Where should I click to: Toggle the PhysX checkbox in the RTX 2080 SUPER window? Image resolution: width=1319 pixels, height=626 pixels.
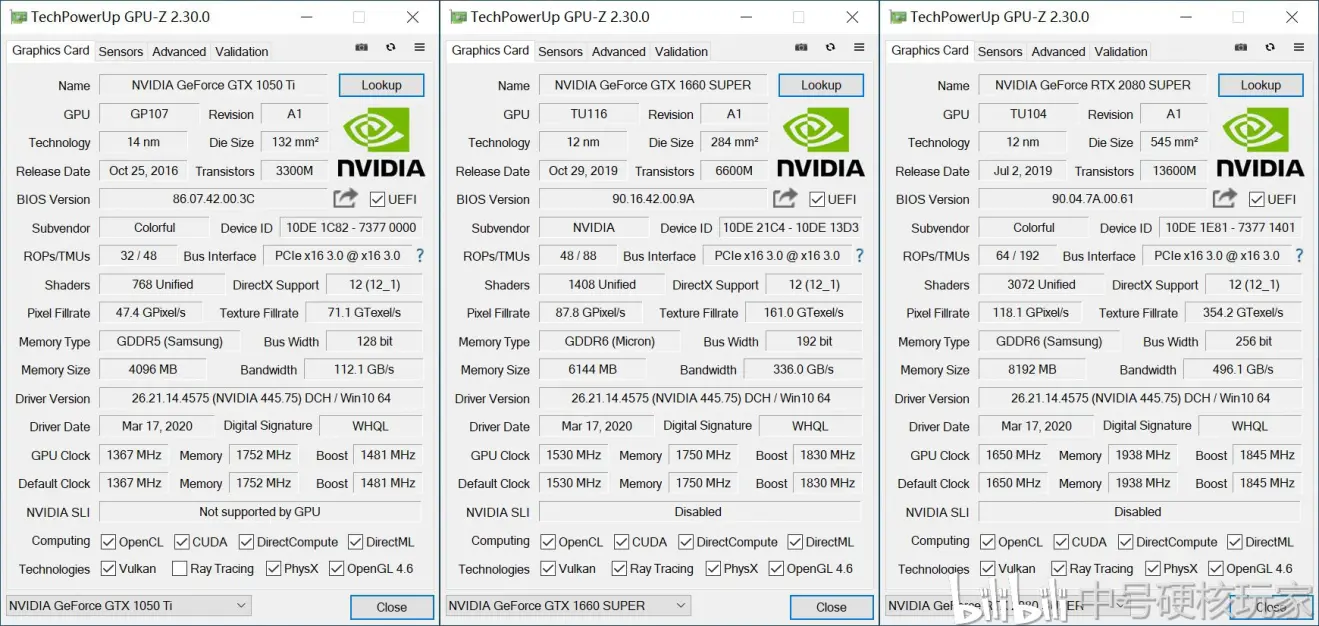point(1152,569)
